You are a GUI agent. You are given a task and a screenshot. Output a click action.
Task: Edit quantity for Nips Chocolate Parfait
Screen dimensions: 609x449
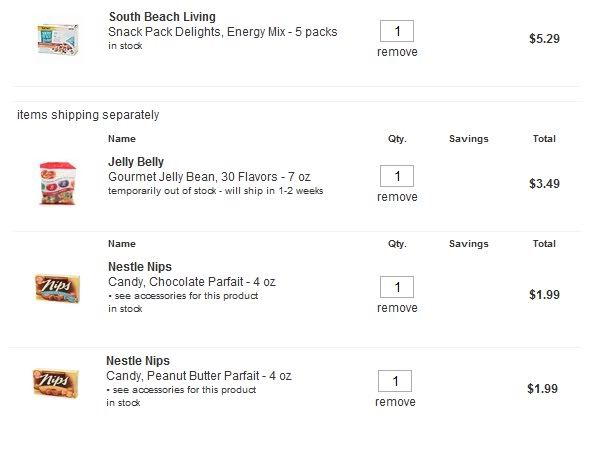397,287
